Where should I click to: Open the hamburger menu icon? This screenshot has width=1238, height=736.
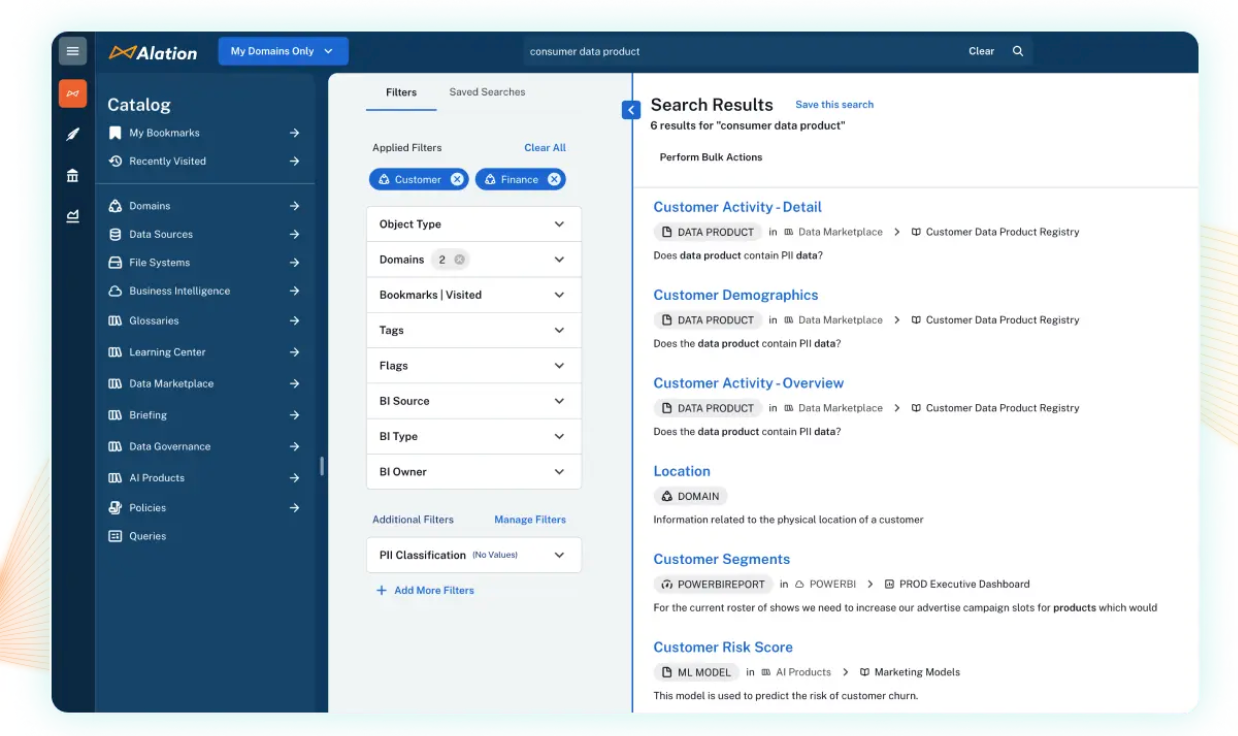pos(73,51)
